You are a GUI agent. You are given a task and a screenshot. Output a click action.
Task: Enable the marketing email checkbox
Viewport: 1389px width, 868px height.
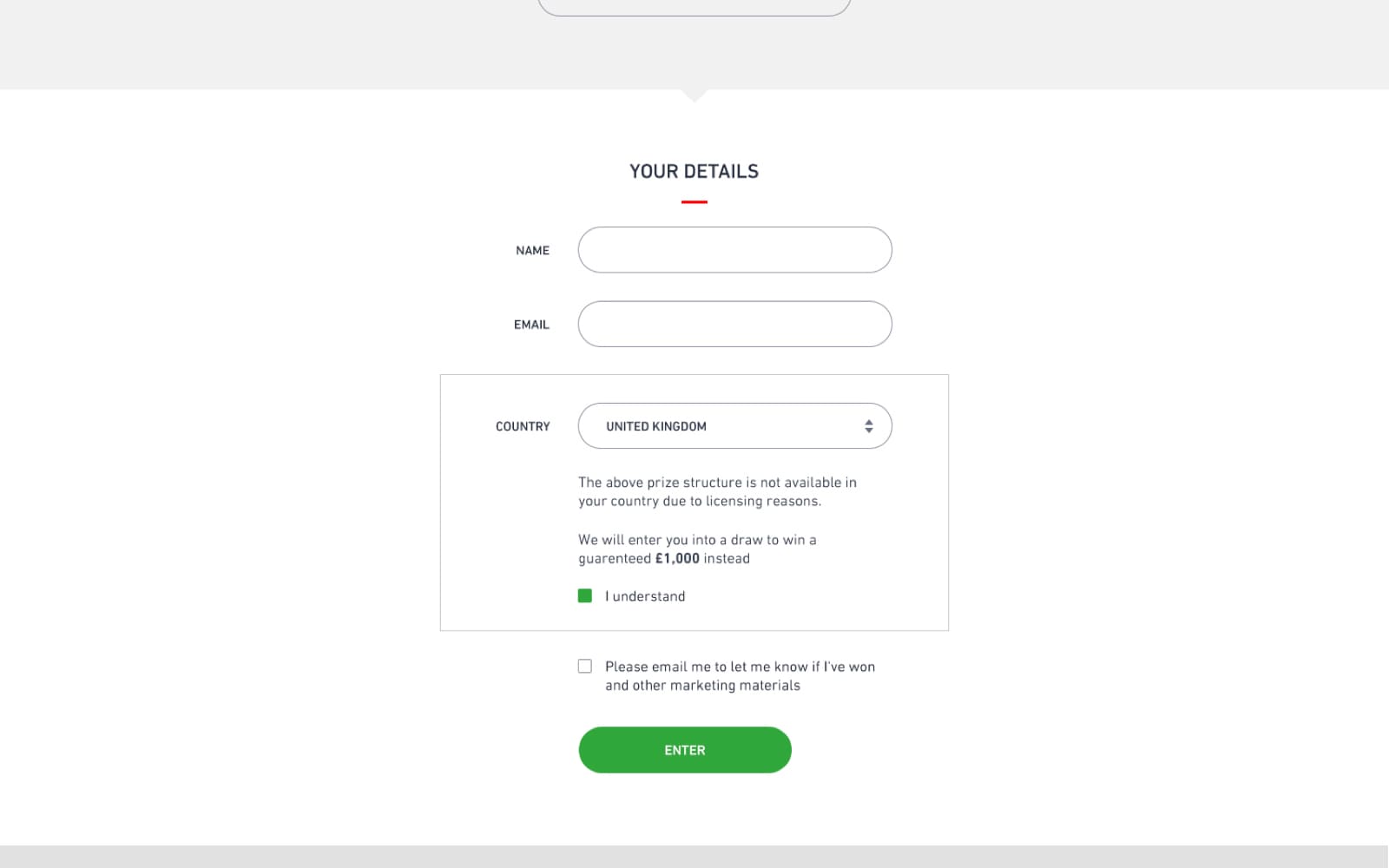[585, 667]
